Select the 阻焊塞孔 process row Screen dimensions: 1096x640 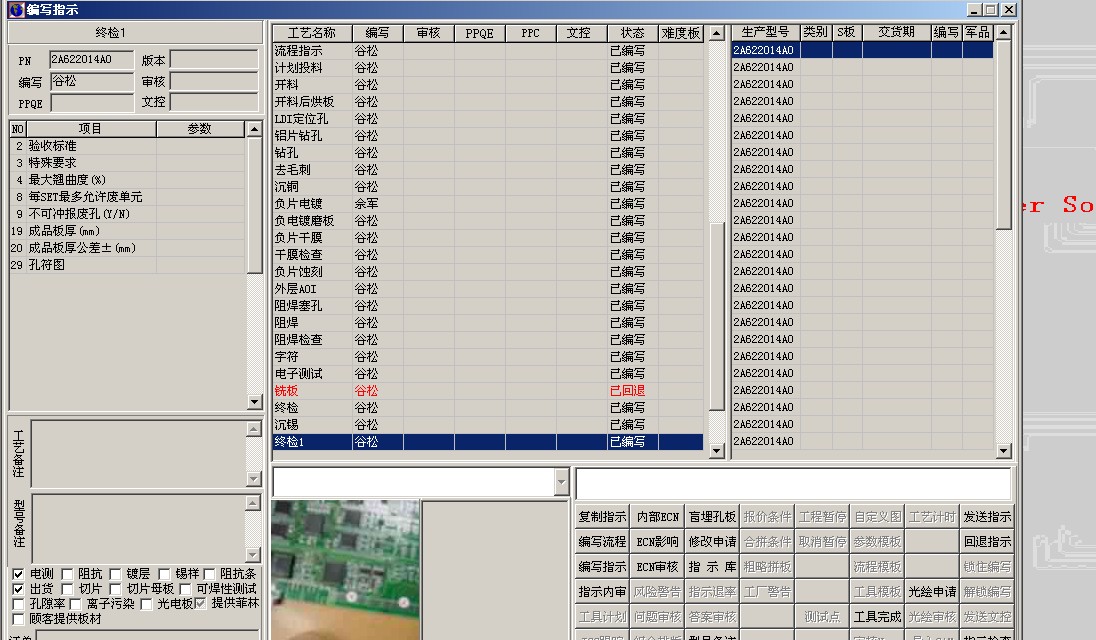pos(487,306)
